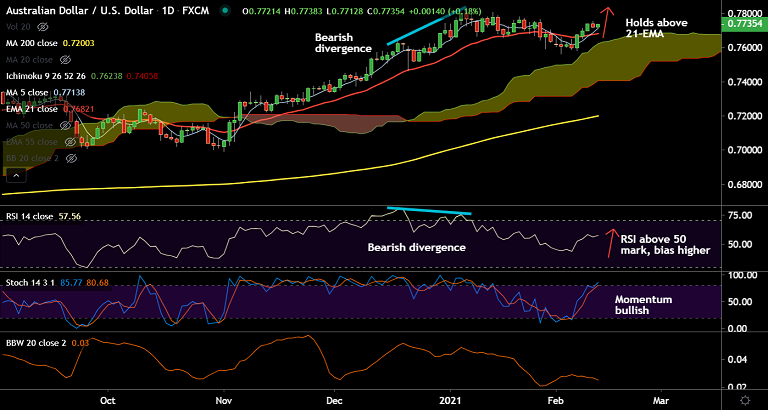Image resolution: width=768 pixels, height=410 pixels.
Task: Click 50.00 on the RSI scale
Action: (x=739, y=244)
